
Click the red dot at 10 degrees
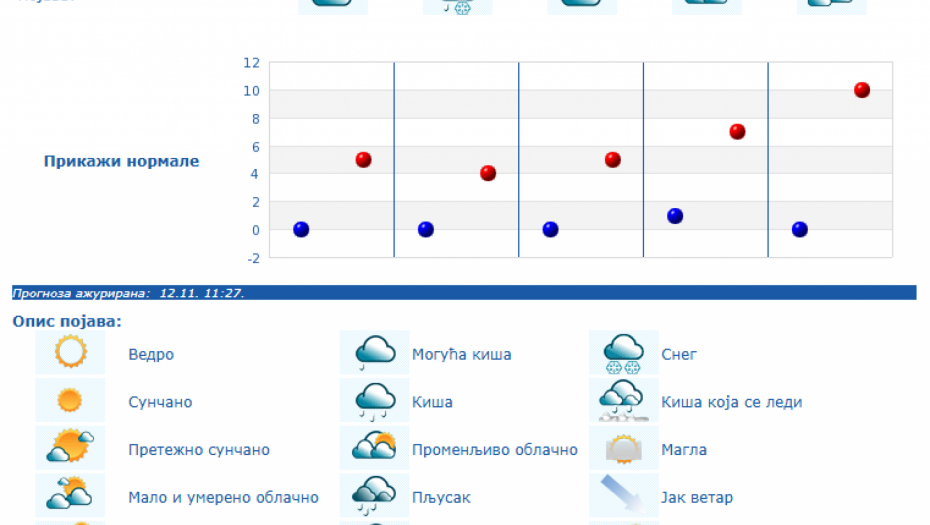[862, 90]
